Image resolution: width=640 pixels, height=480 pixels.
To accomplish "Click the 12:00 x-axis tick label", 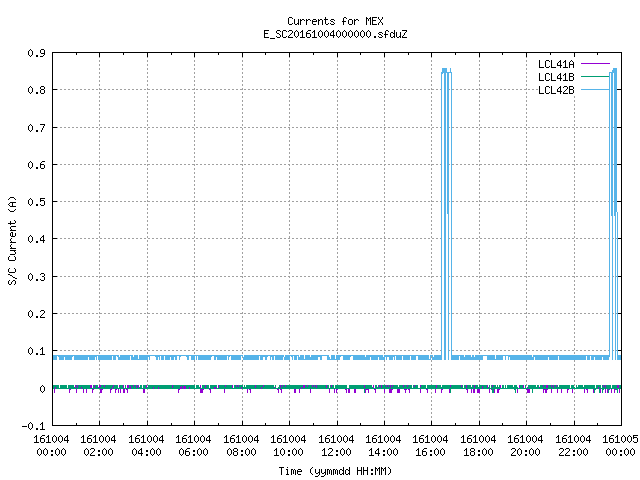I will pos(336,446).
